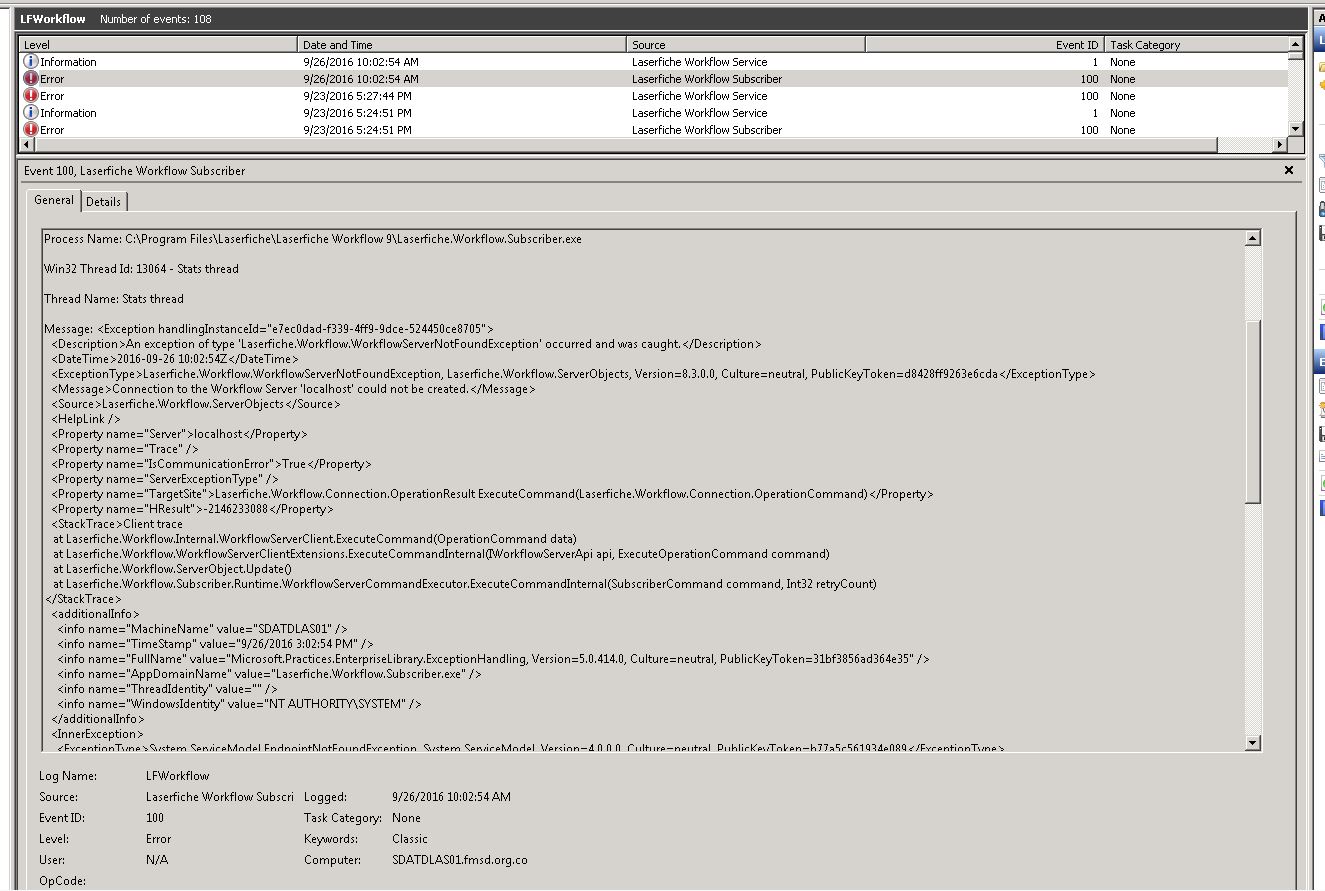Screen dimensions: 1325x891
Task: Click the Keywords value Classic
Action: point(410,839)
